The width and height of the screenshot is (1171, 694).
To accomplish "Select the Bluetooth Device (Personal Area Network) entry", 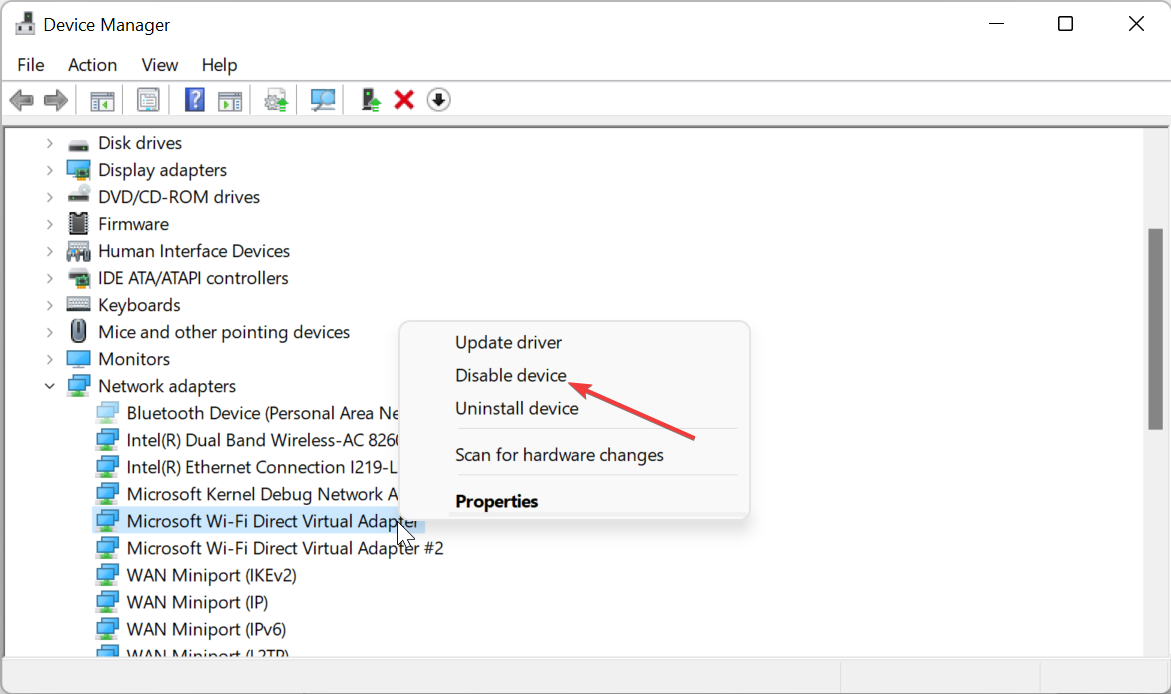I will [262, 413].
